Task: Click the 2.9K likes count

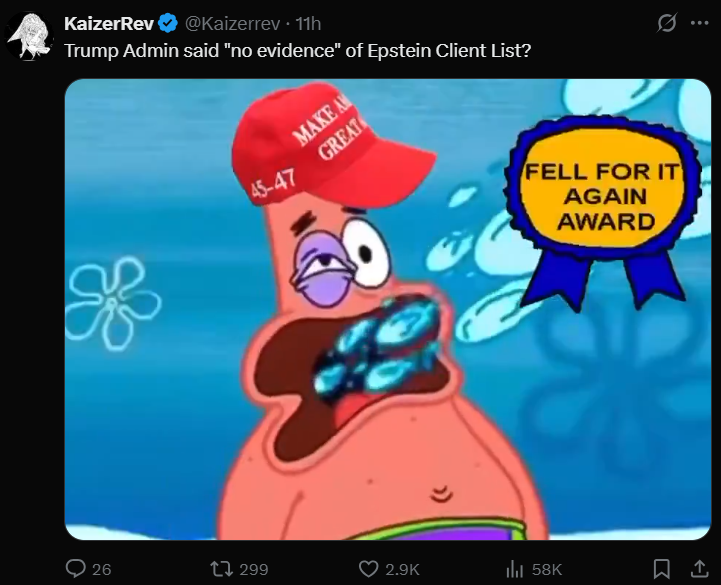Action: click(x=402, y=569)
